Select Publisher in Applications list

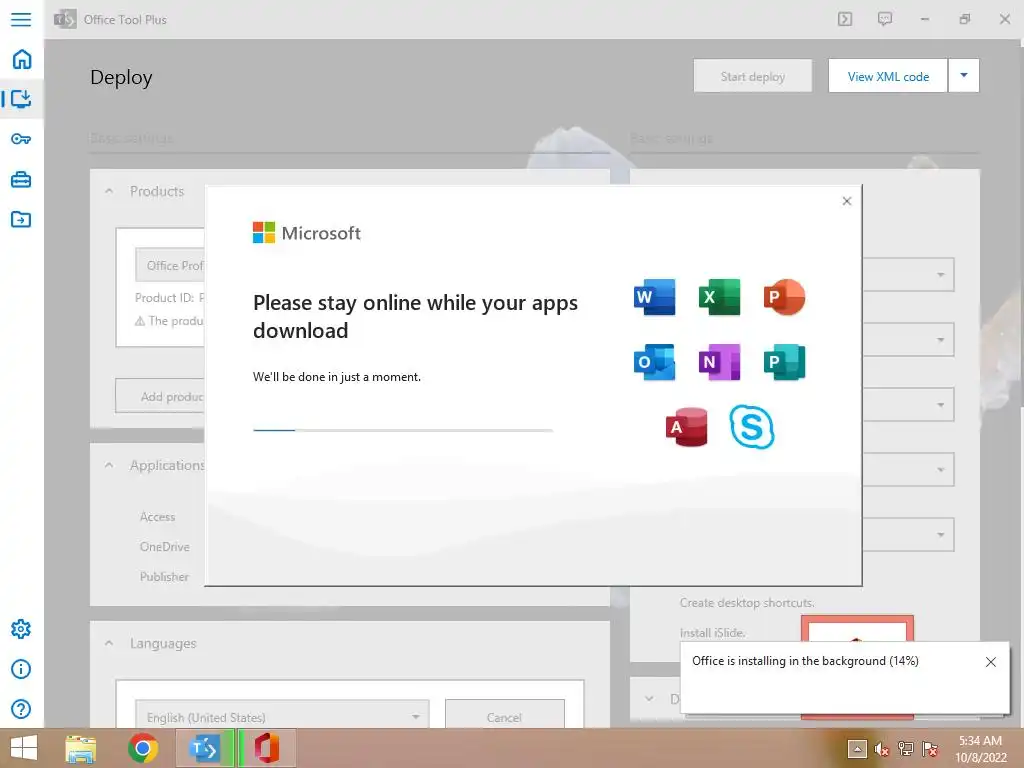coord(164,577)
